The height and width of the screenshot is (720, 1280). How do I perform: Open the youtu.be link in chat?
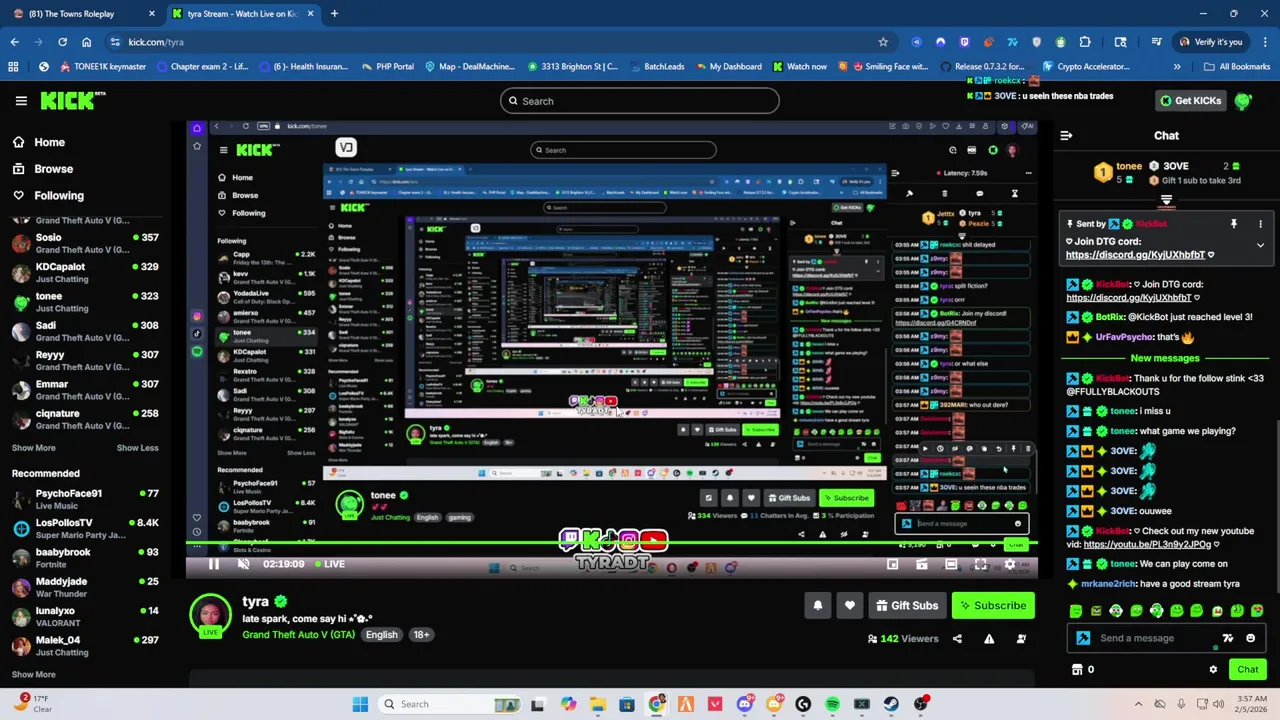(x=1147, y=544)
